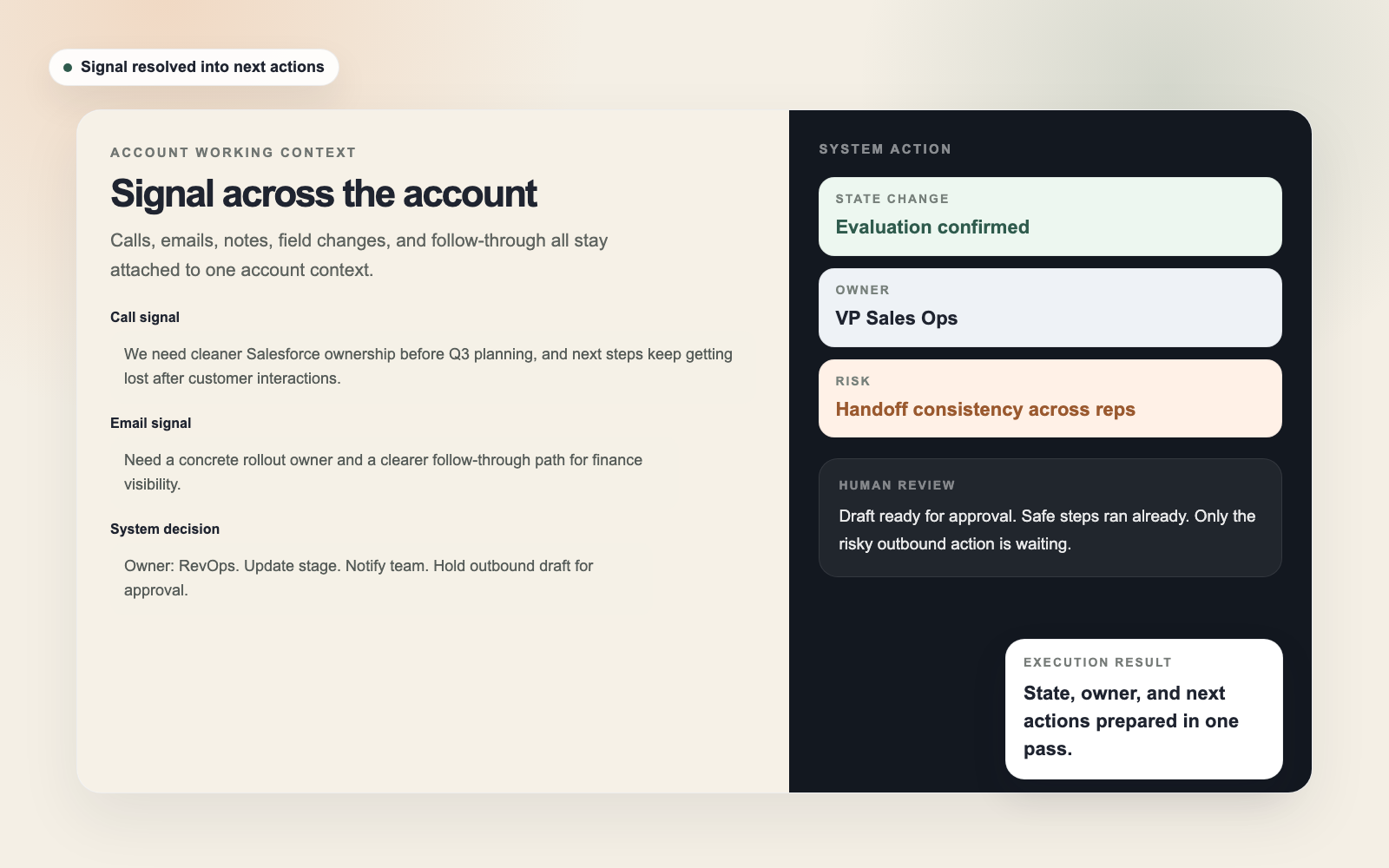Open the Call signal section label
Screen dimensions: 1389x868
145,318
